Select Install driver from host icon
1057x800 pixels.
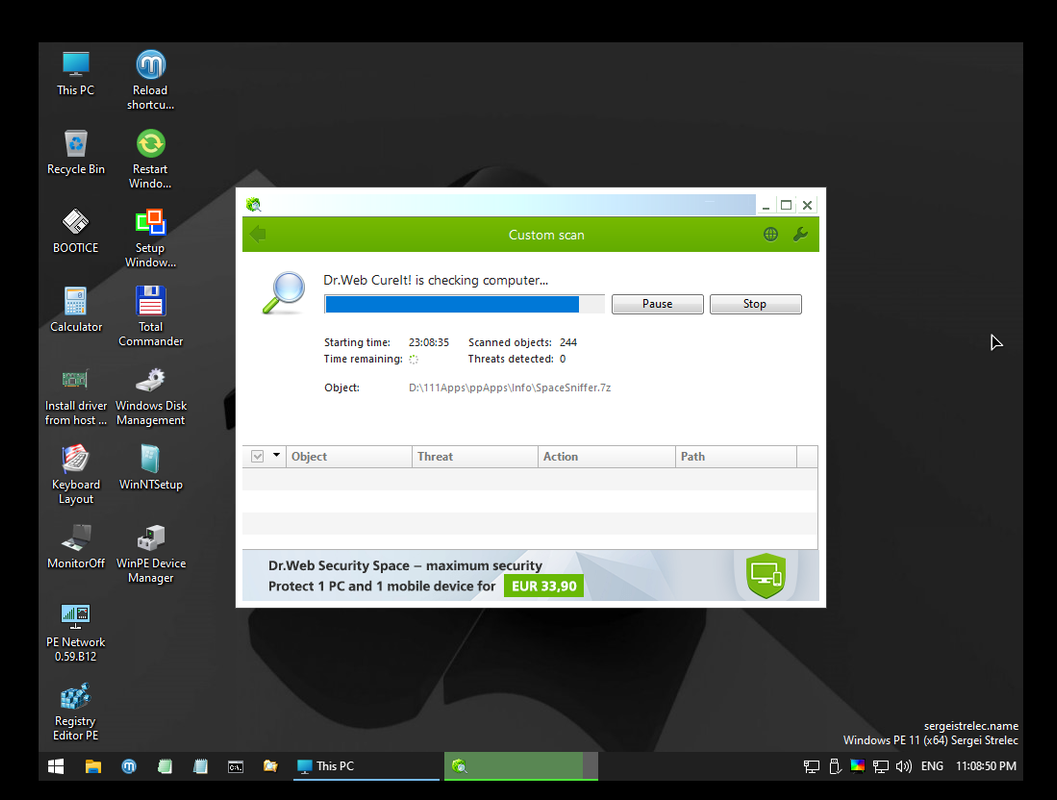tap(76, 396)
